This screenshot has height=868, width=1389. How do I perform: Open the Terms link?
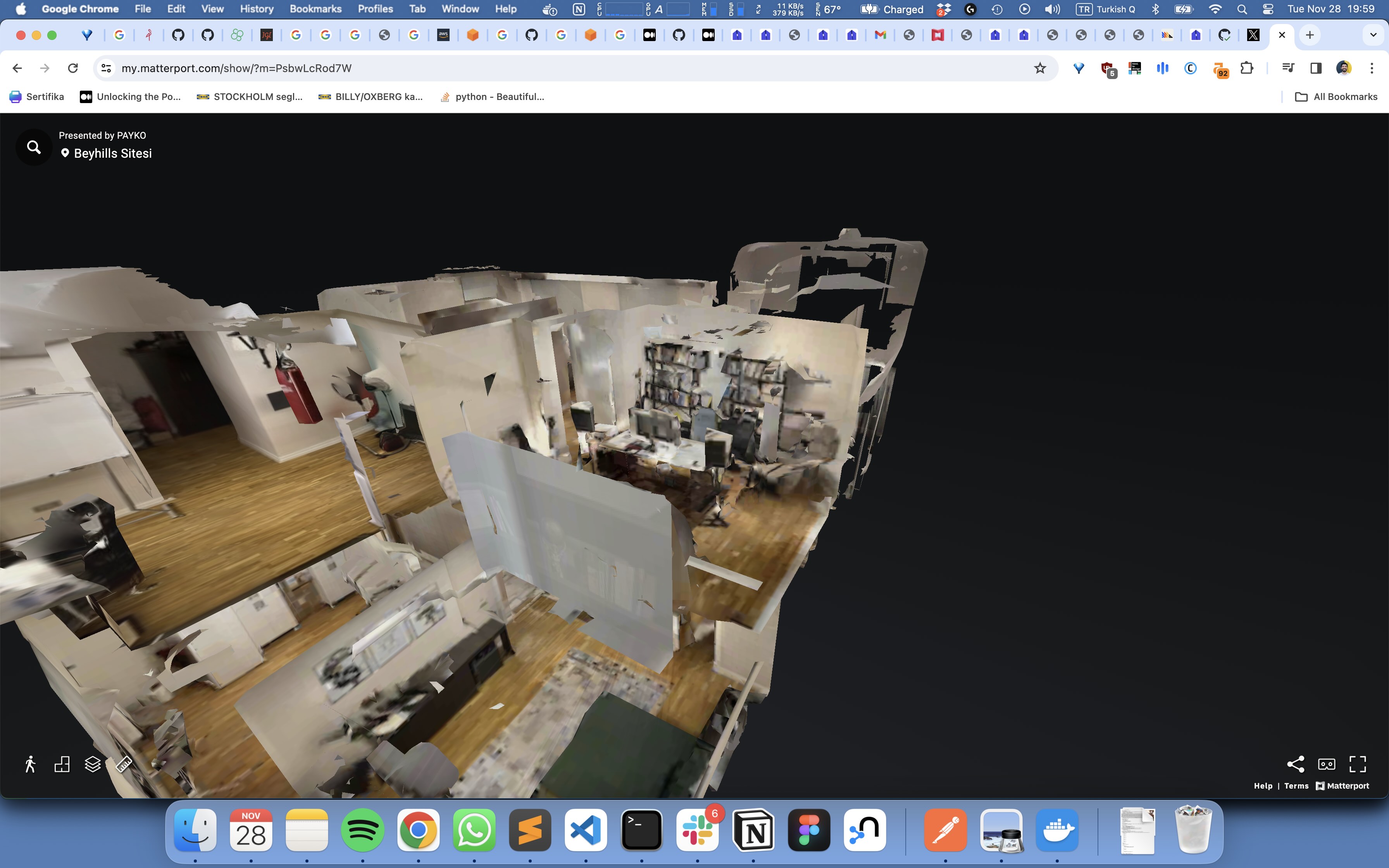pos(1296,786)
